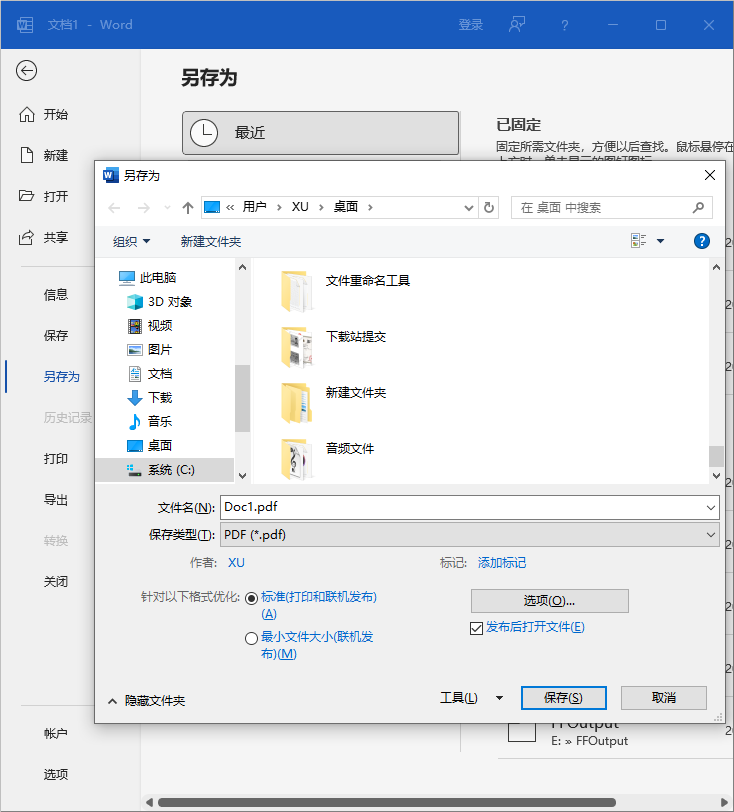Click the 最近 location button

pyautogui.click(x=321, y=133)
